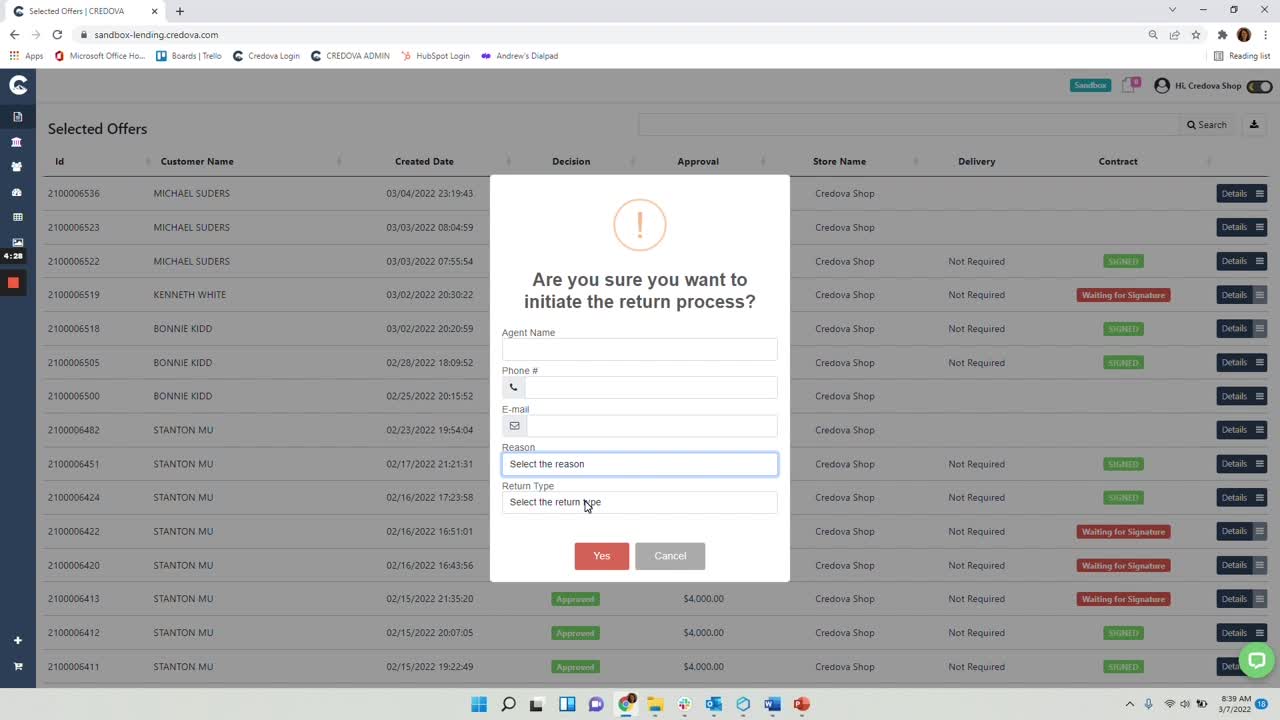
Task: Click the Credova logo in sidebar
Action: (18, 86)
